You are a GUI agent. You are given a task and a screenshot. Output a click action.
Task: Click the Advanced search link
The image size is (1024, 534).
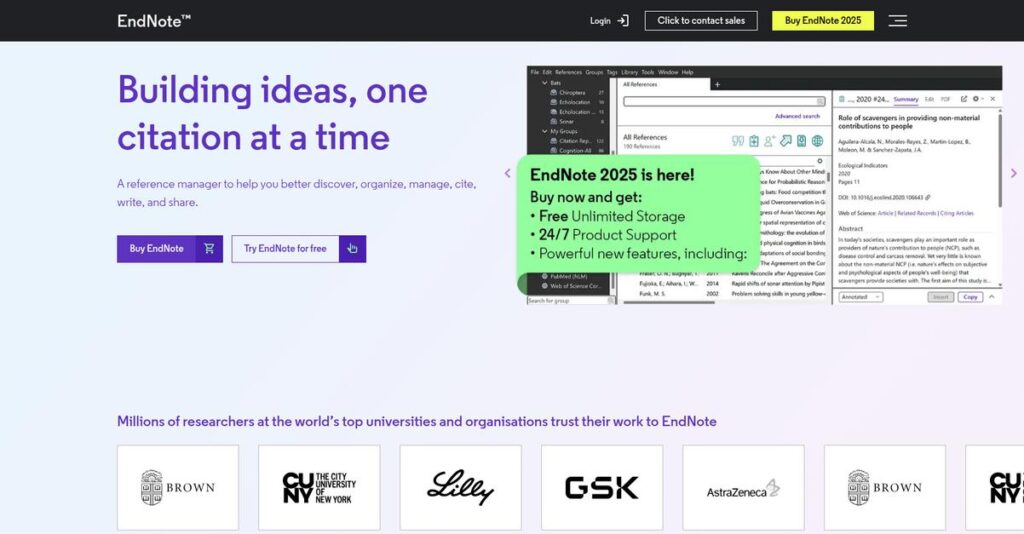pos(797,116)
